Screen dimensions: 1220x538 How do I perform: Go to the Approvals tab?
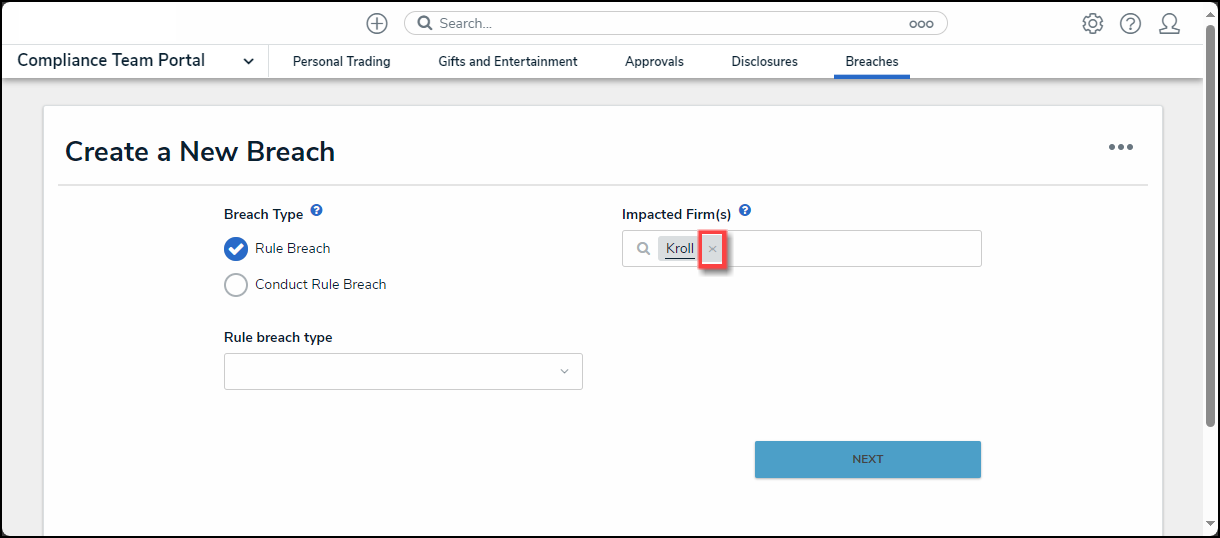coord(654,61)
